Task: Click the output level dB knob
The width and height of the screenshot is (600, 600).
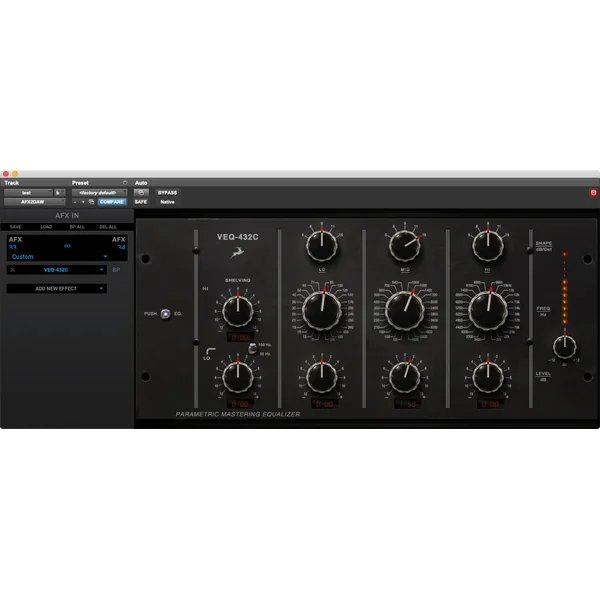Action: click(564, 347)
